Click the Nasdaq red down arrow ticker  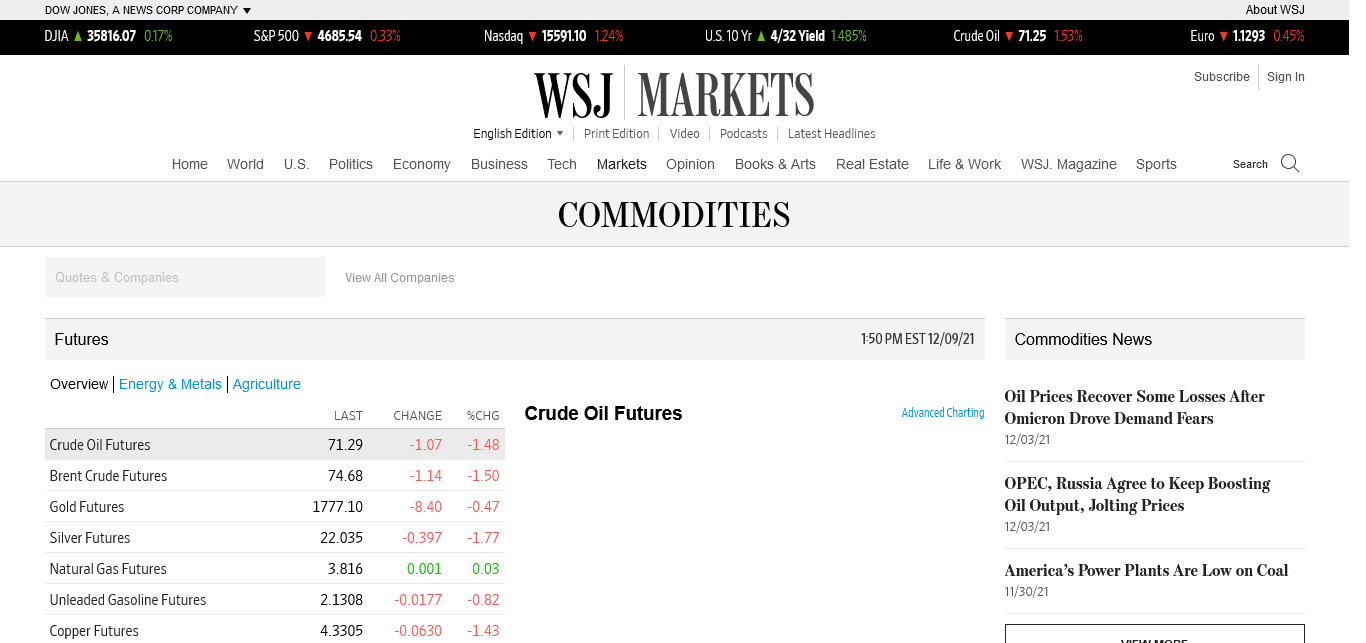point(533,36)
